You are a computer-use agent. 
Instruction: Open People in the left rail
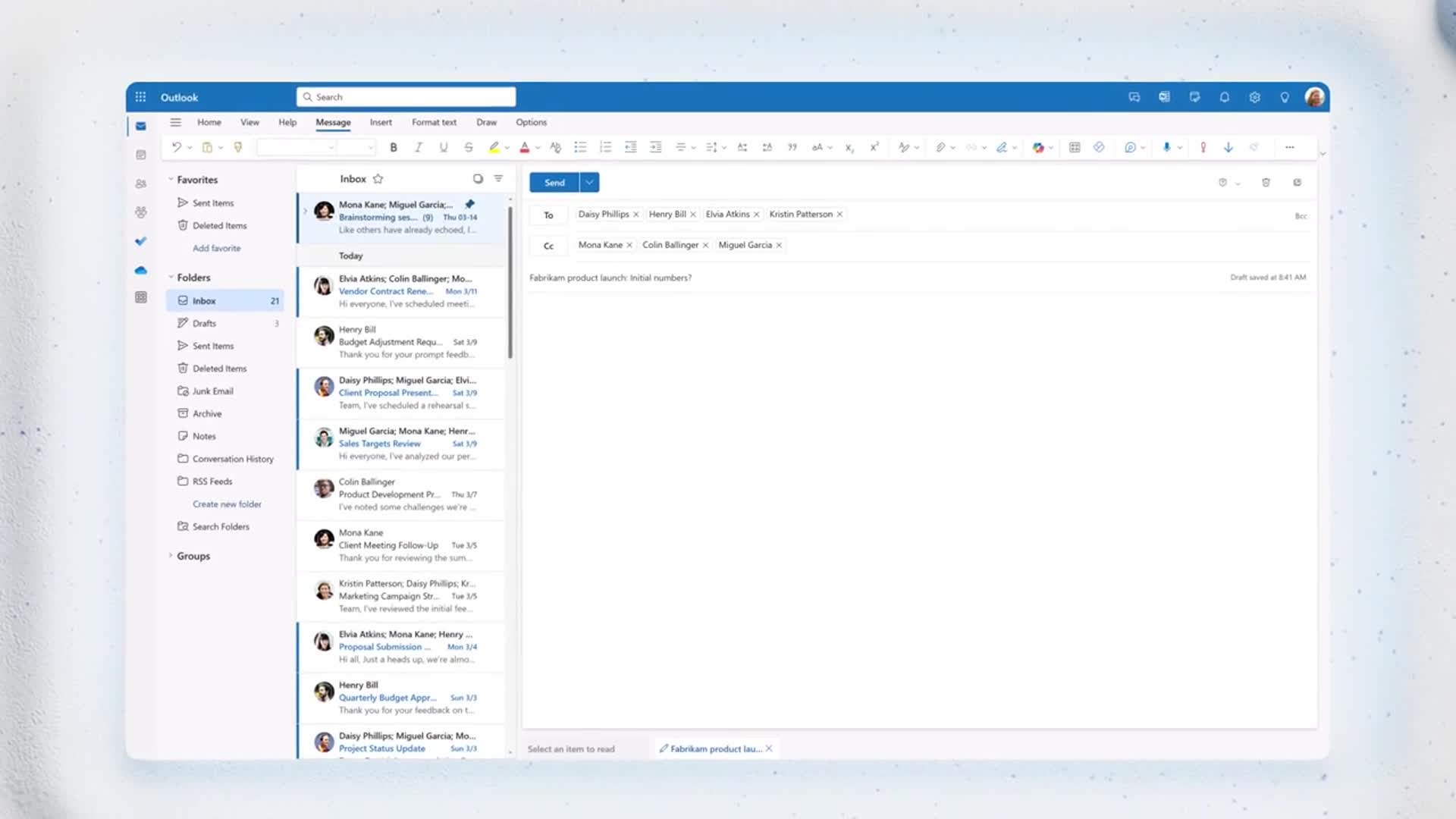(141, 184)
